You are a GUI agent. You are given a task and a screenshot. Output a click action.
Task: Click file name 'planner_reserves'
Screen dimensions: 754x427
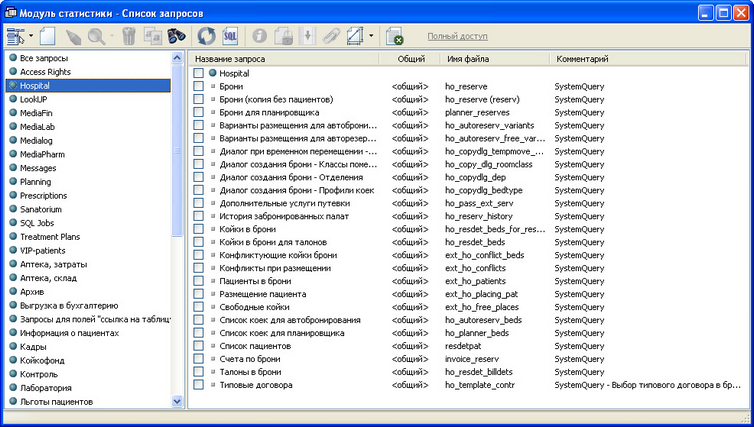(x=477, y=113)
